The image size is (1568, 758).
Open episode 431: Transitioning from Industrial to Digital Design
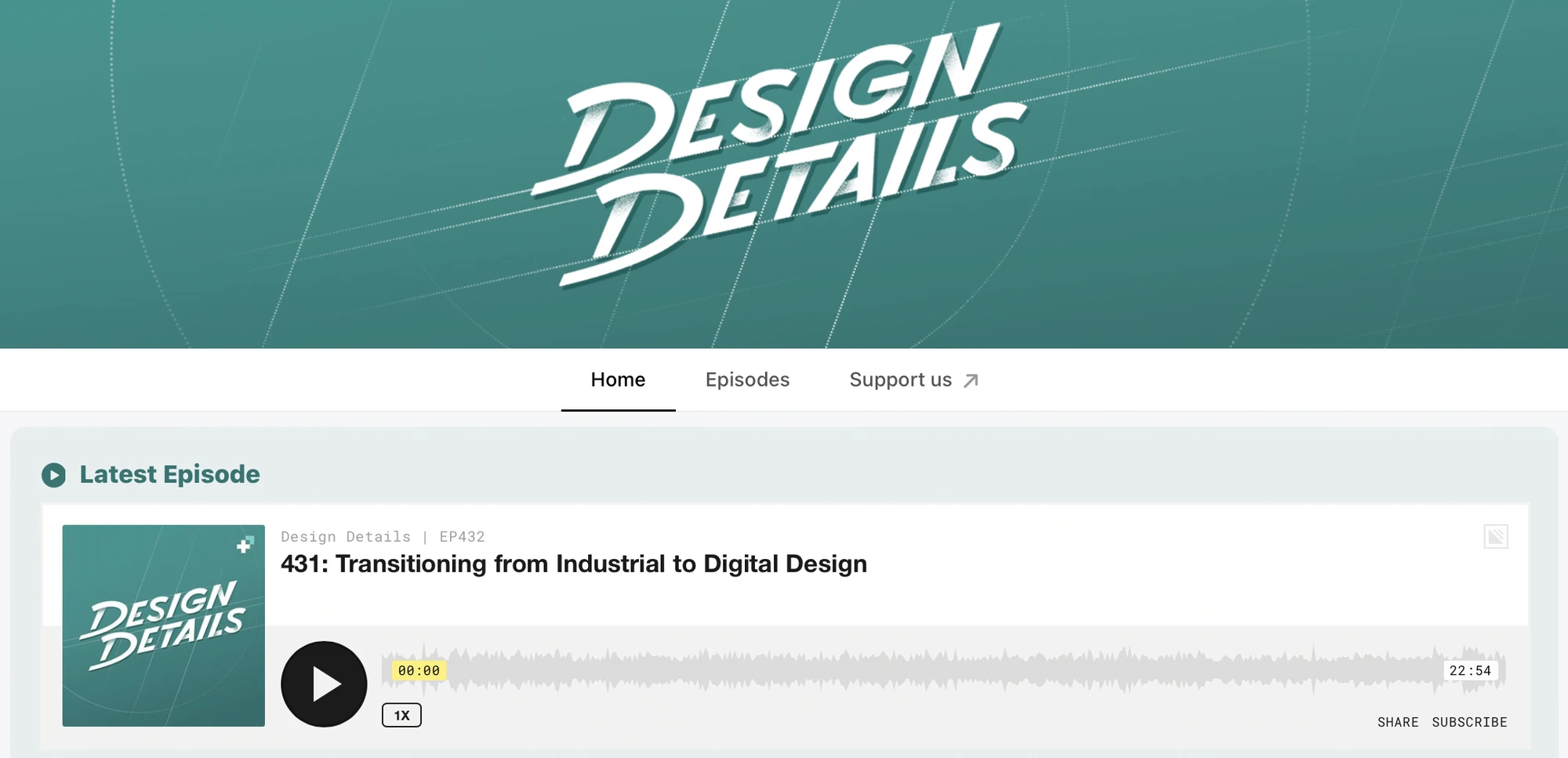[x=573, y=564]
